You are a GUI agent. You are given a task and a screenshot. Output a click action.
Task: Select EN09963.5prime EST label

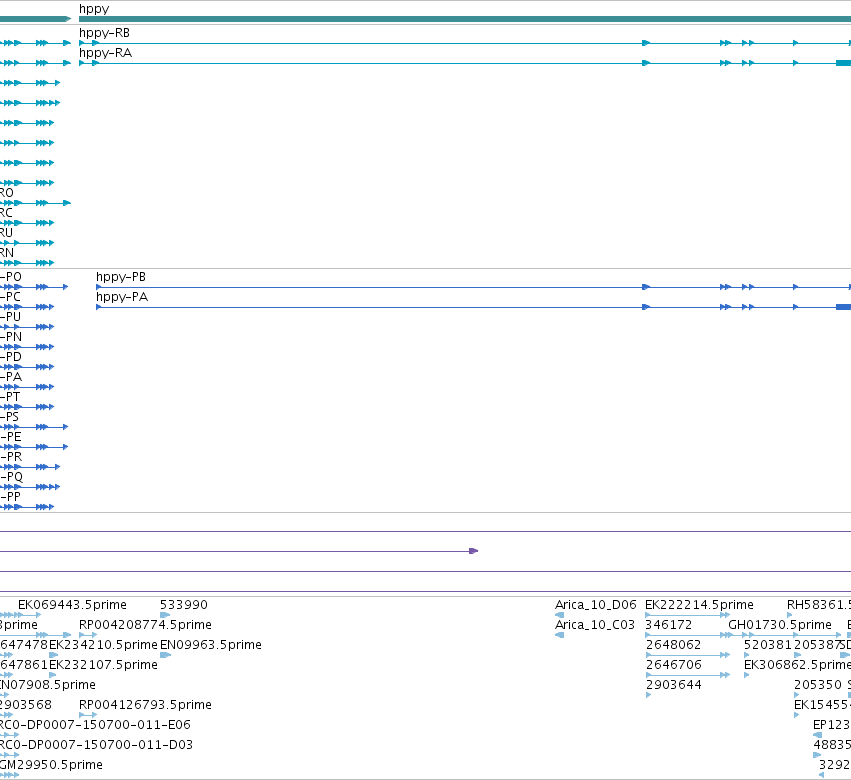click(211, 645)
